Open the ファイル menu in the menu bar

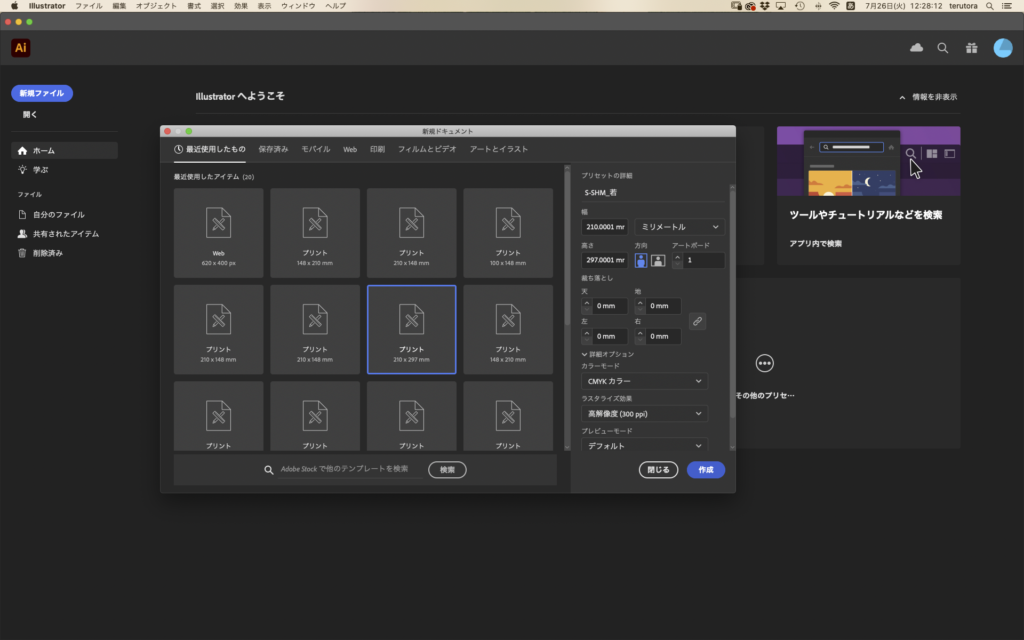click(x=88, y=6)
